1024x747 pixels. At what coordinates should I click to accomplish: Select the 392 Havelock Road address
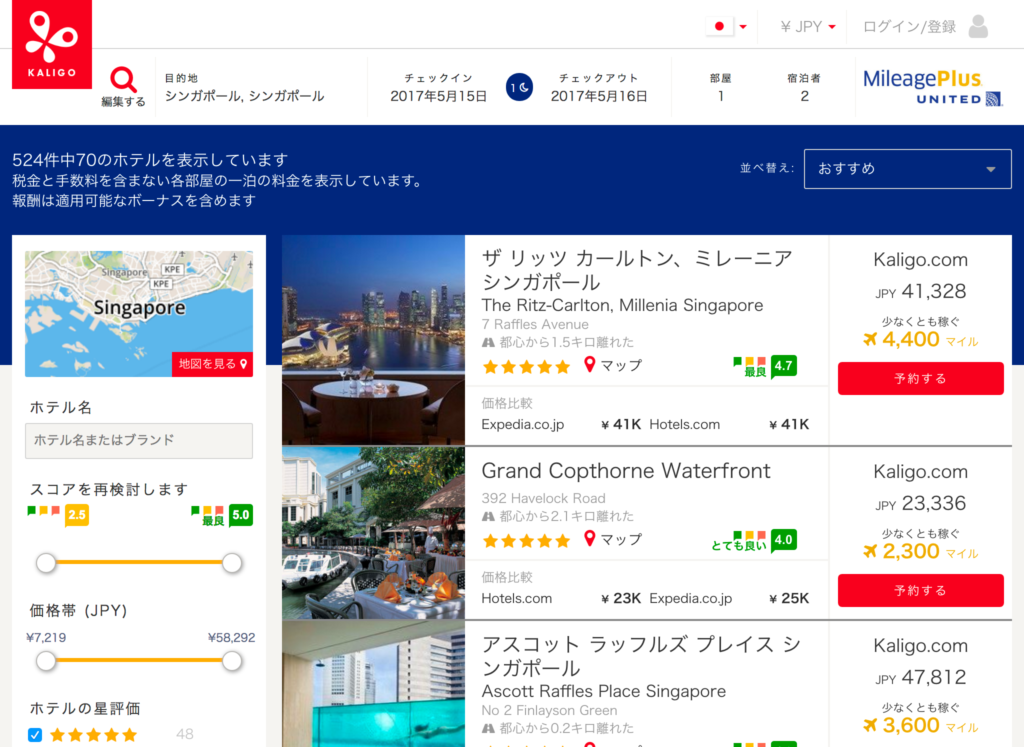point(543,498)
